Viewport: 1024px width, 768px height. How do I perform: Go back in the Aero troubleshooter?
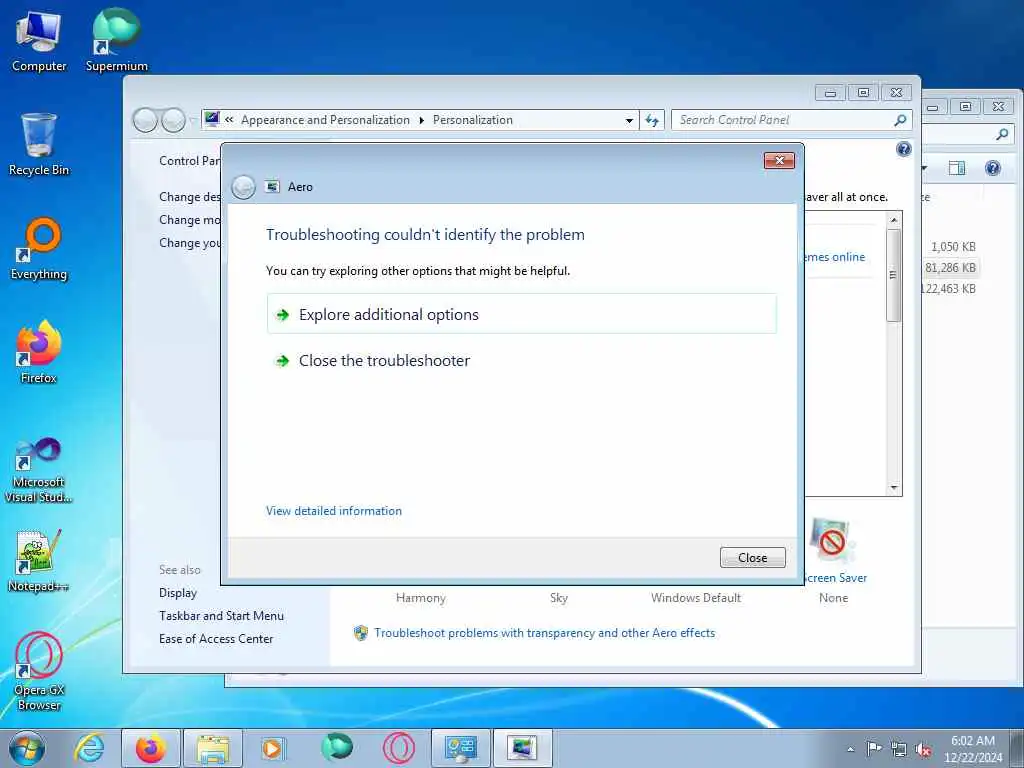243,187
